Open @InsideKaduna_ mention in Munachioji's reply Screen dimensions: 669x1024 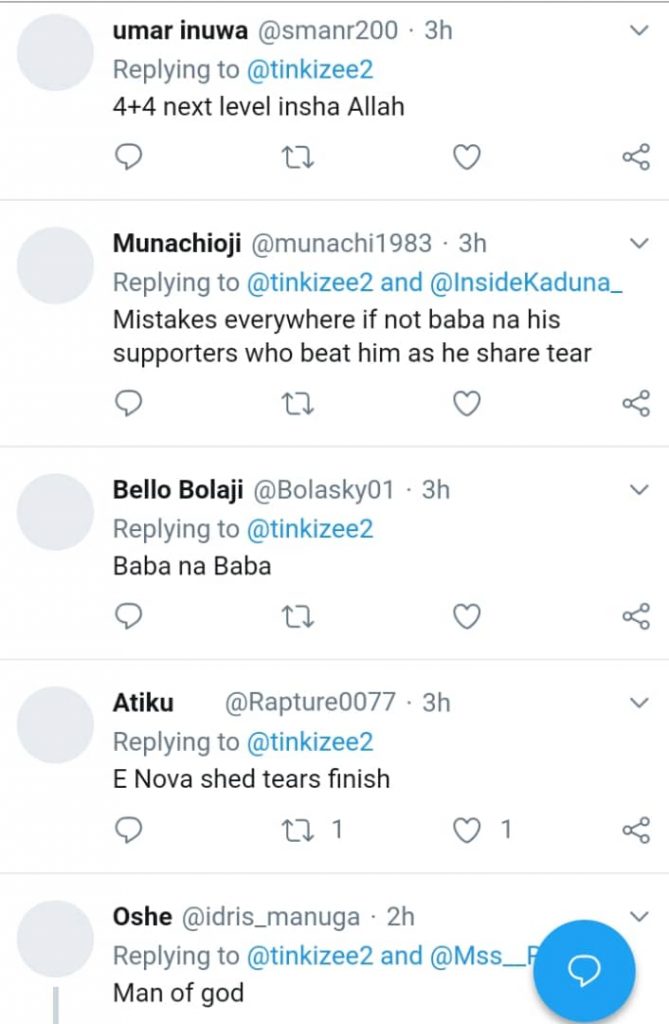click(527, 282)
